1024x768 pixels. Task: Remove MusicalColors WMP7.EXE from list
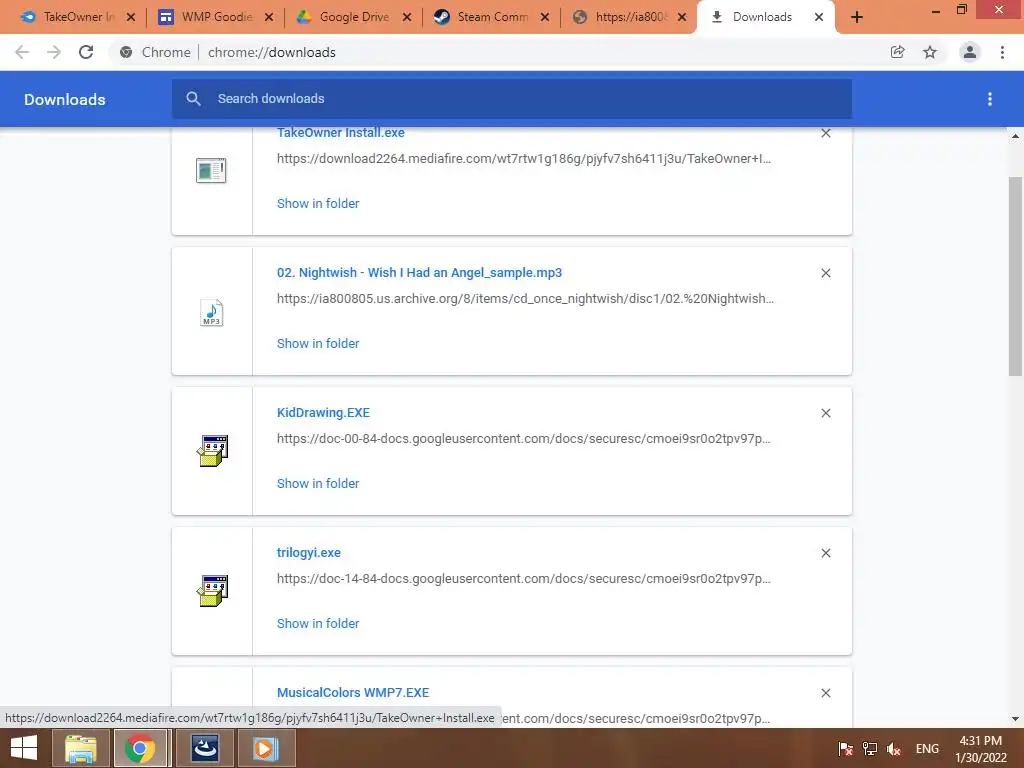[x=826, y=693]
